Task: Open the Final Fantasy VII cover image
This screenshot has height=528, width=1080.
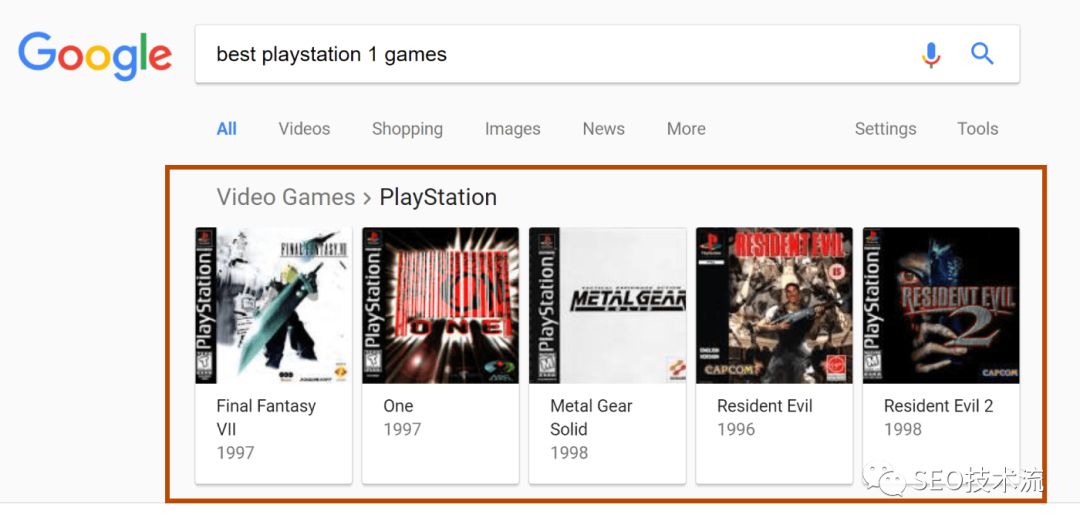Action: point(273,305)
